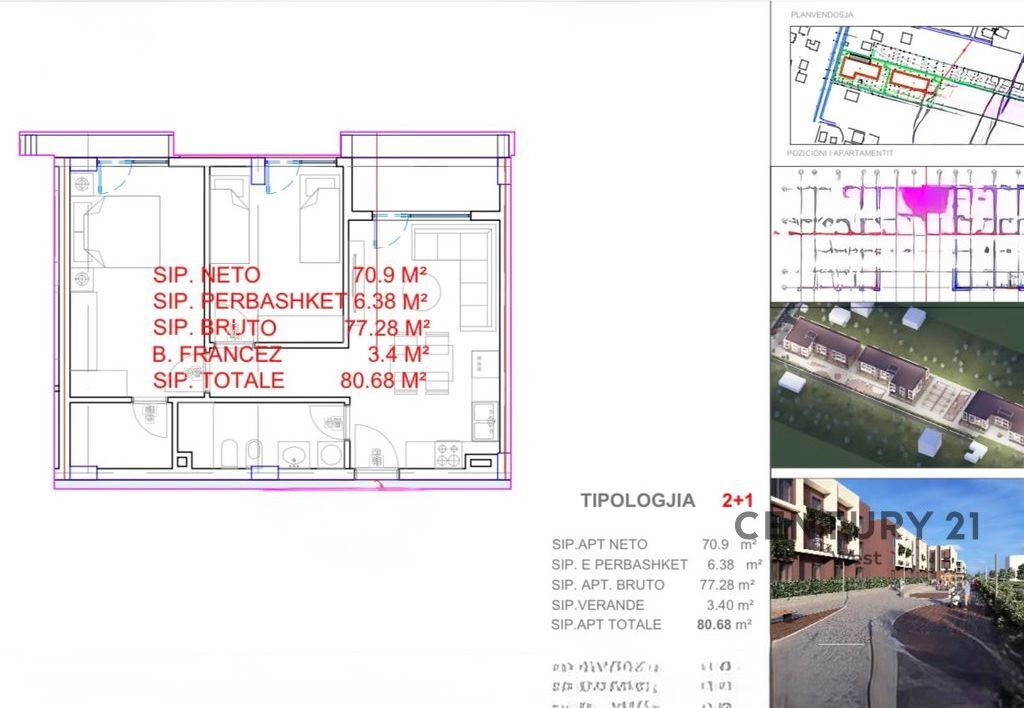Click the "3.40 m²" veranda value in table

point(730,605)
